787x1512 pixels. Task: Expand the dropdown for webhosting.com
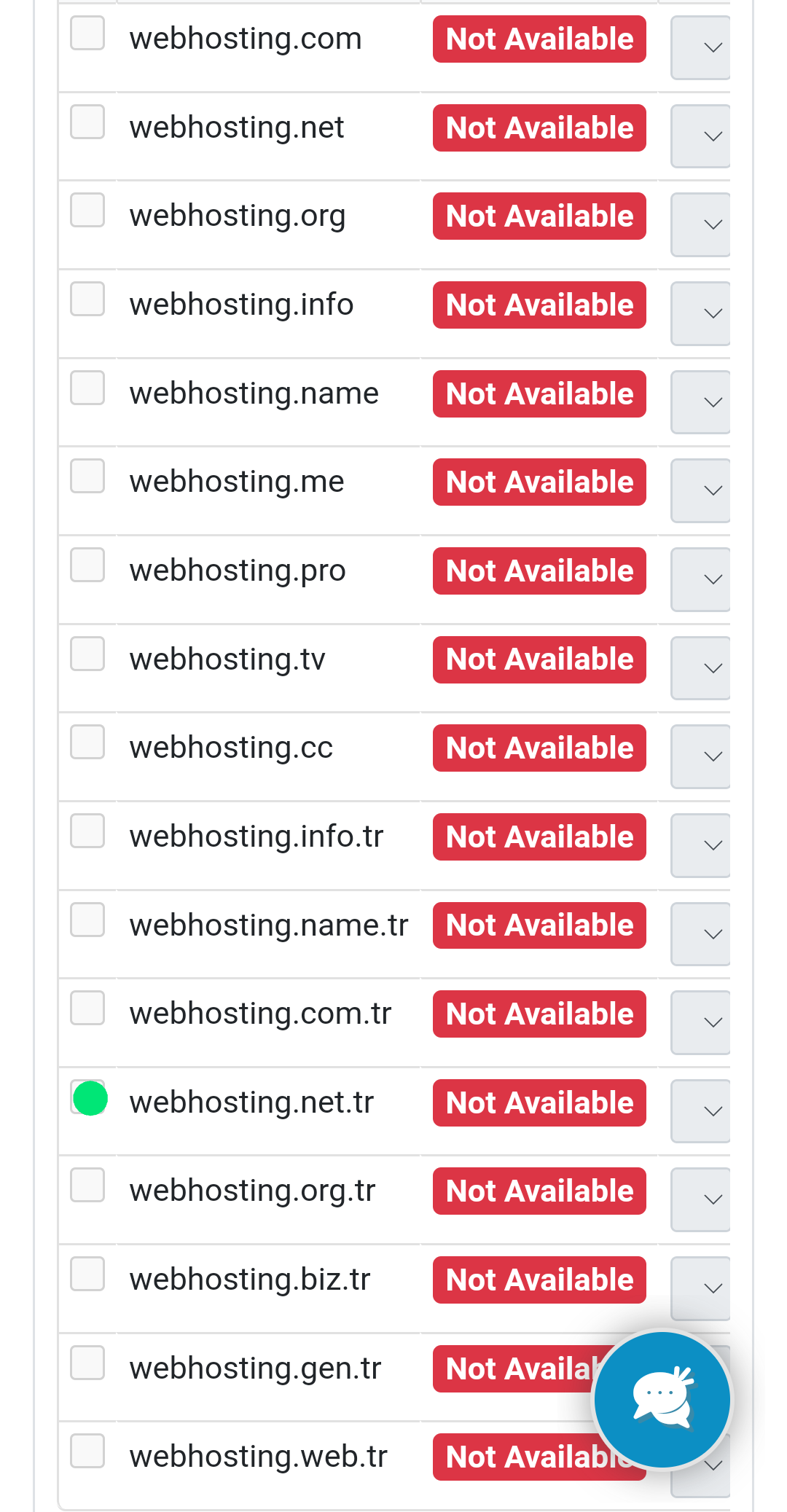point(700,47)
